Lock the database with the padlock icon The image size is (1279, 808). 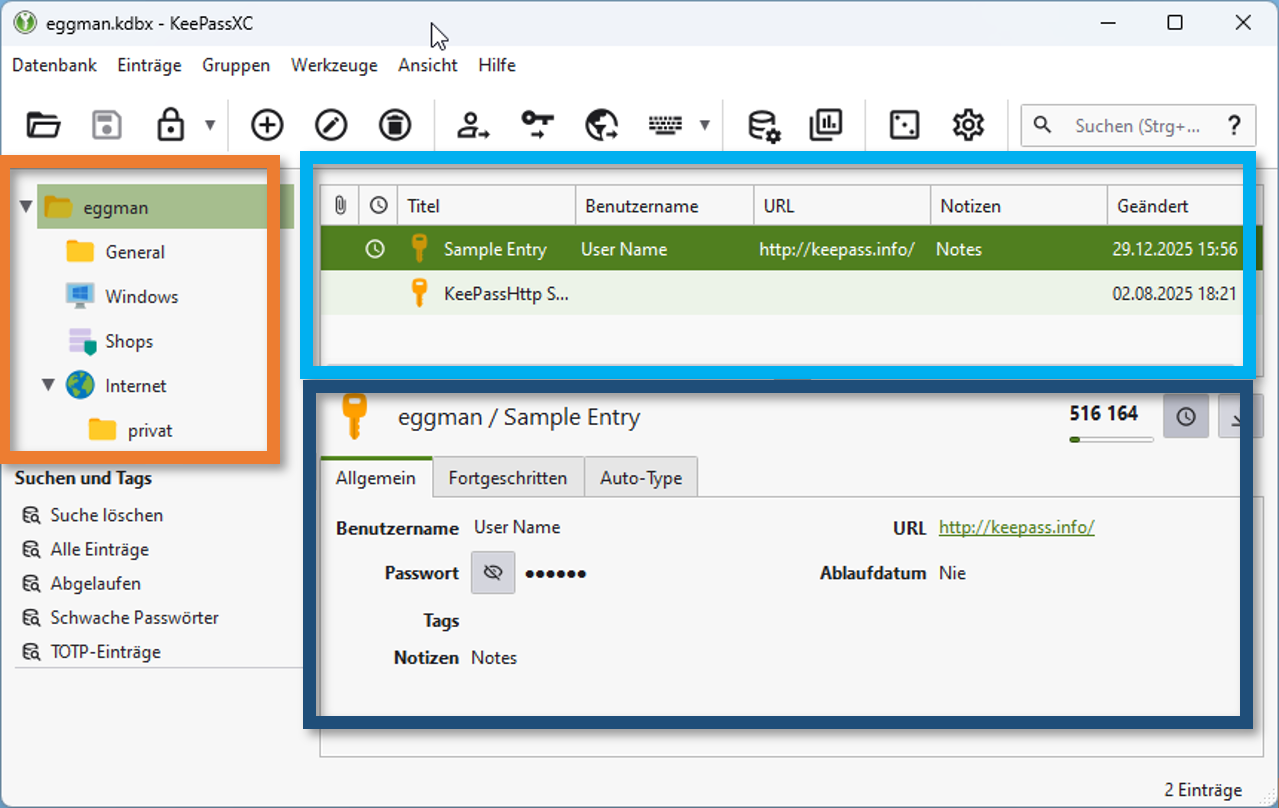click(x=170, y=125)
